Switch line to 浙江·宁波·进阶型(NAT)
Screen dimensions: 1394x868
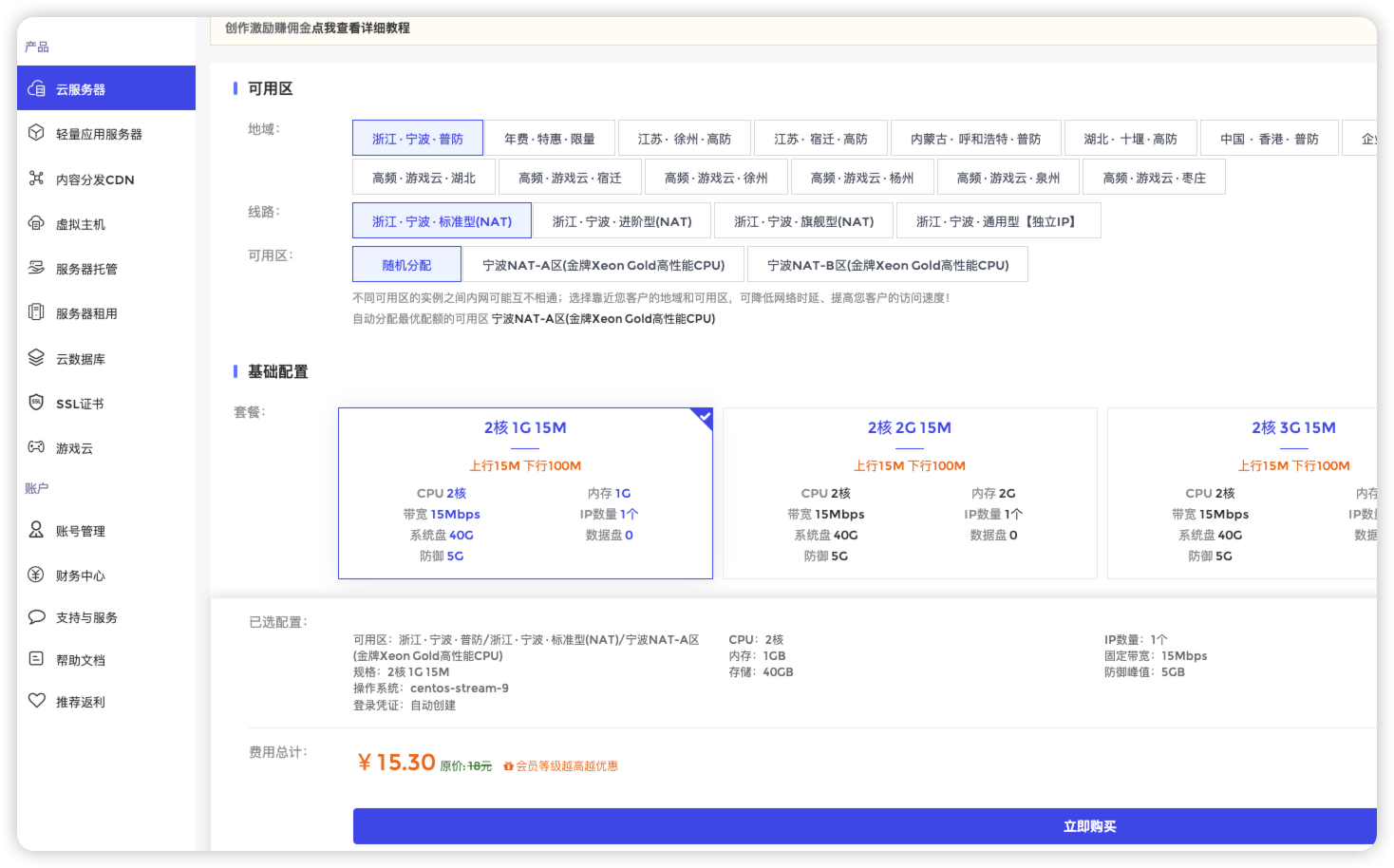click(622, 221)
